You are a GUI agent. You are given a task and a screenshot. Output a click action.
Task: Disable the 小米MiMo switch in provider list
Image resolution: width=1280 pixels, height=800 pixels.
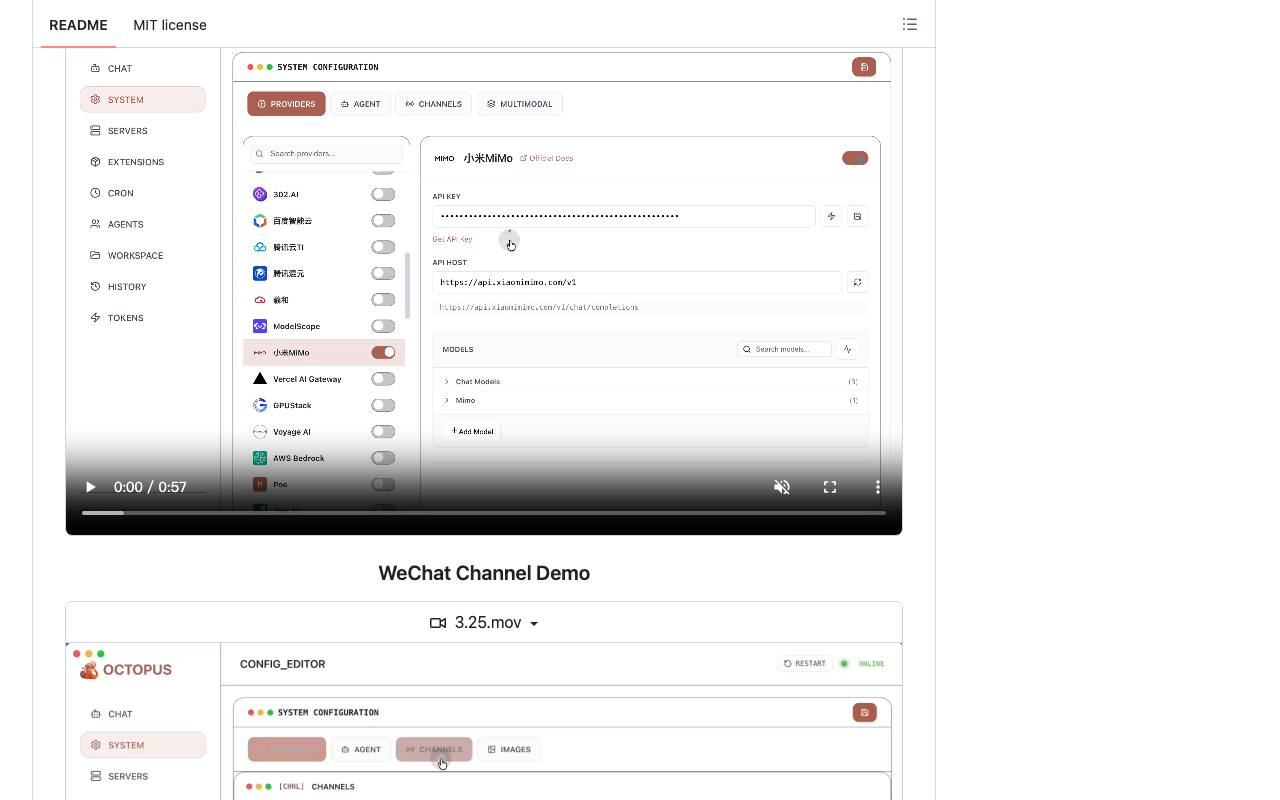click(x=383, y=352)
